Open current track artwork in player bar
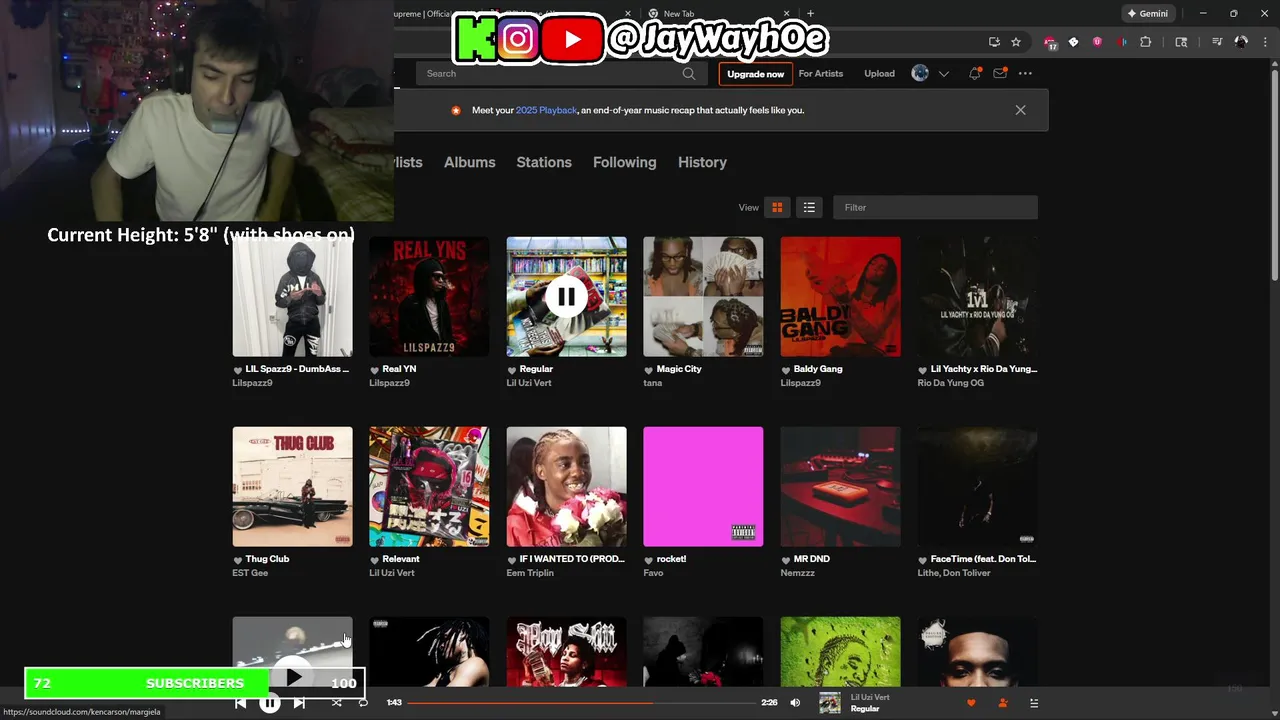Screen dimensions: 1280x720 [x=830, y=703]
